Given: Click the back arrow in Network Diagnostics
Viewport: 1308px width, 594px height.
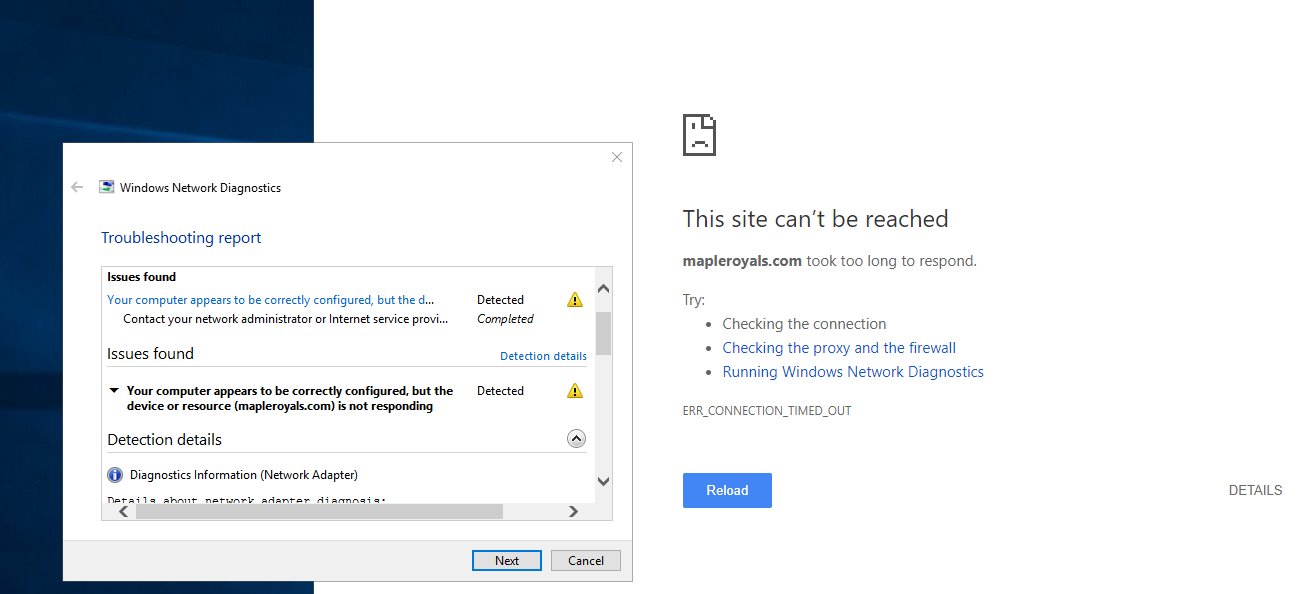Looking at the screenshot, I should click(x=77, y=187).
